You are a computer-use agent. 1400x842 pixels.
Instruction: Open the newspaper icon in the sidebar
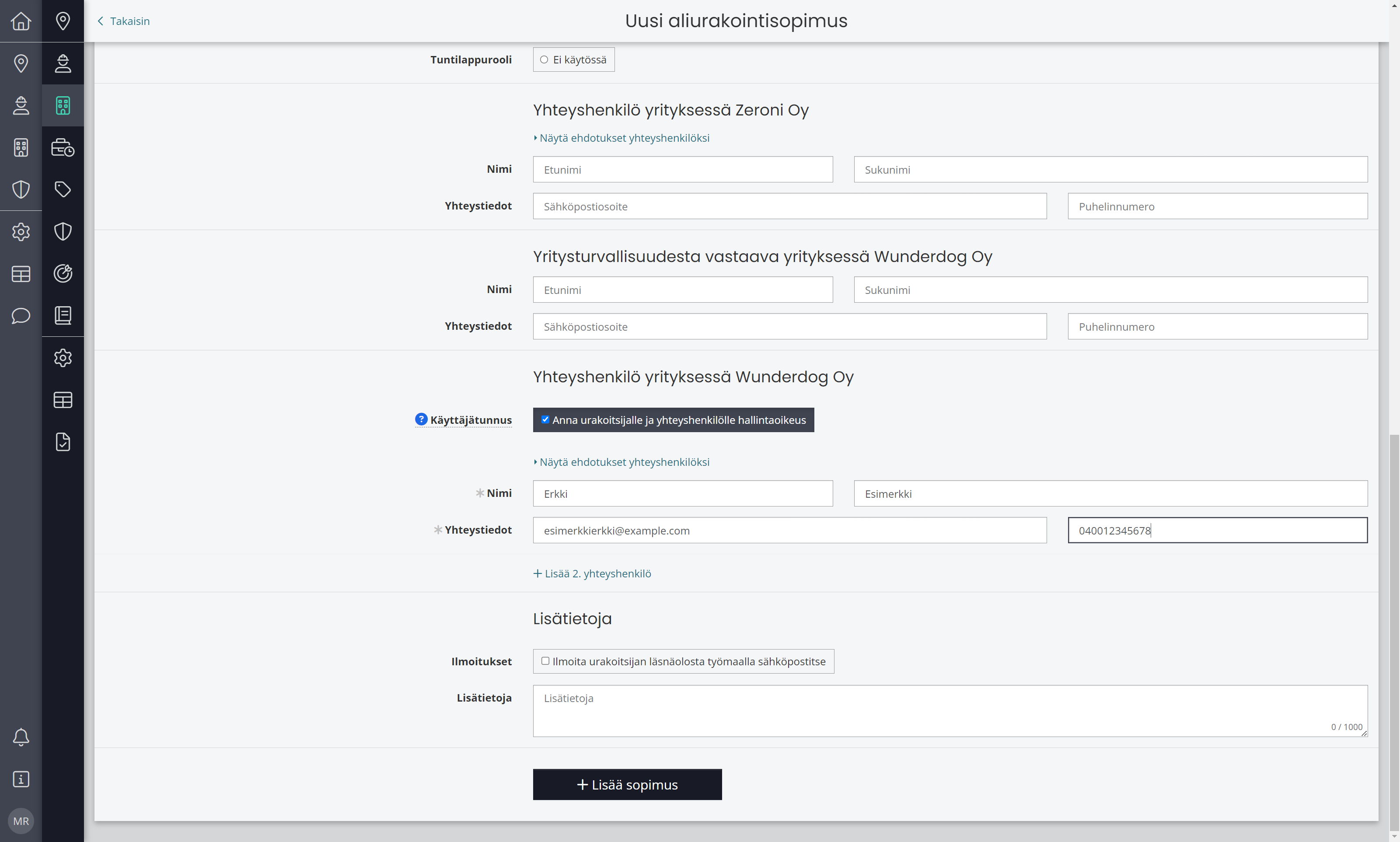[63, 315]
